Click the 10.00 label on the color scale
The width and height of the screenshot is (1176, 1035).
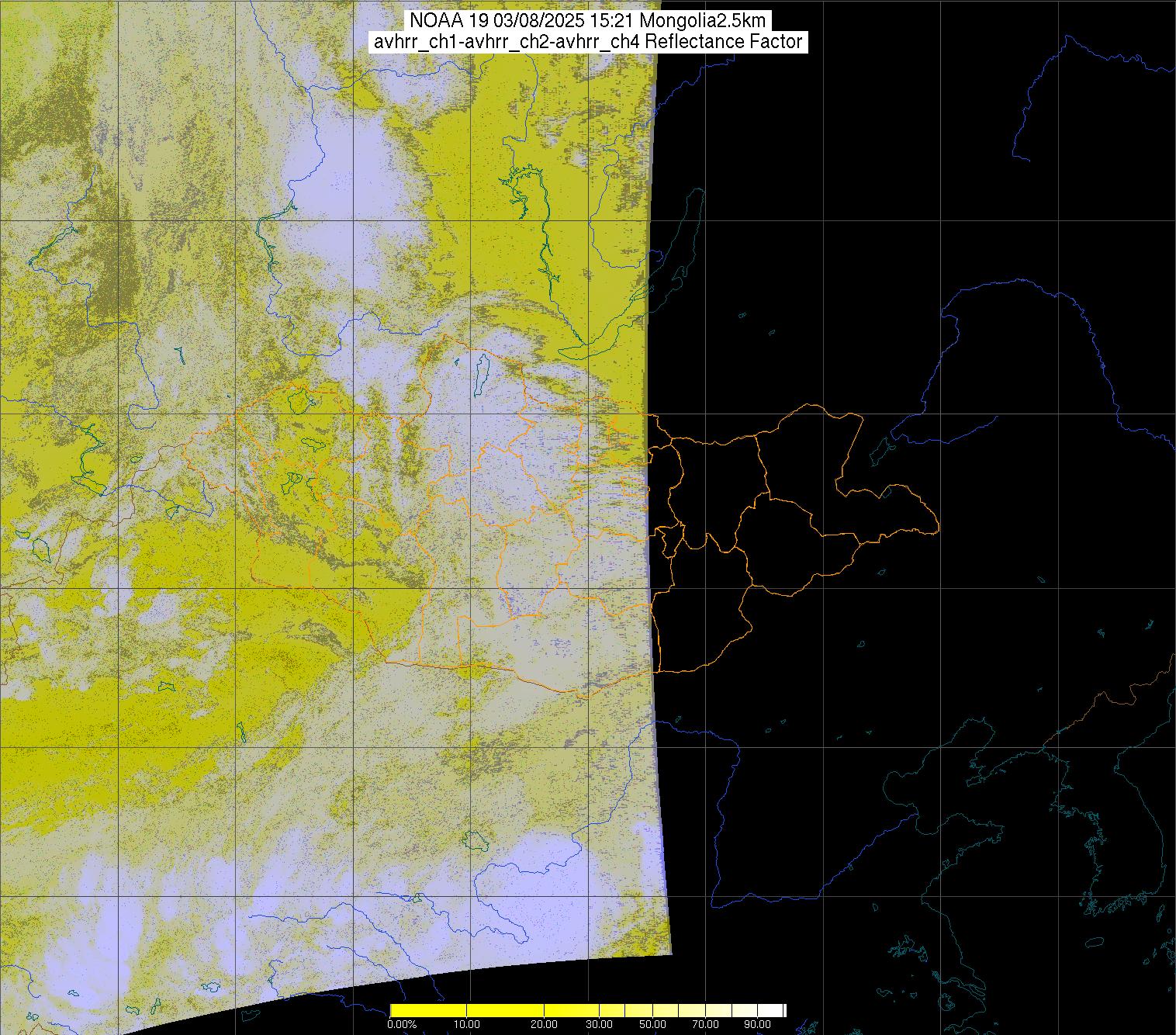tap(466, 1025)
